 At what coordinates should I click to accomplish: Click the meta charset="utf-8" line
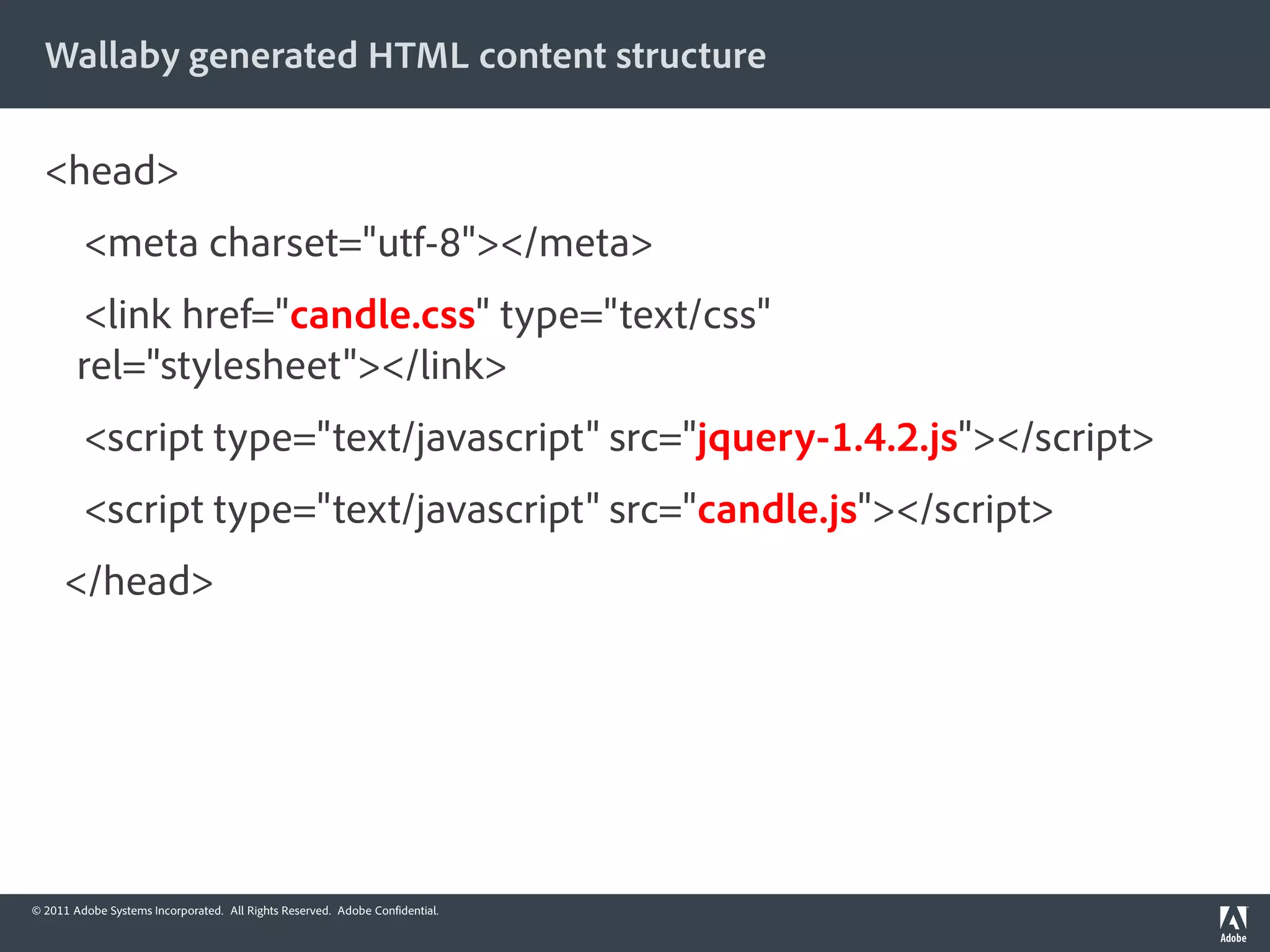[x=368, y=242]
